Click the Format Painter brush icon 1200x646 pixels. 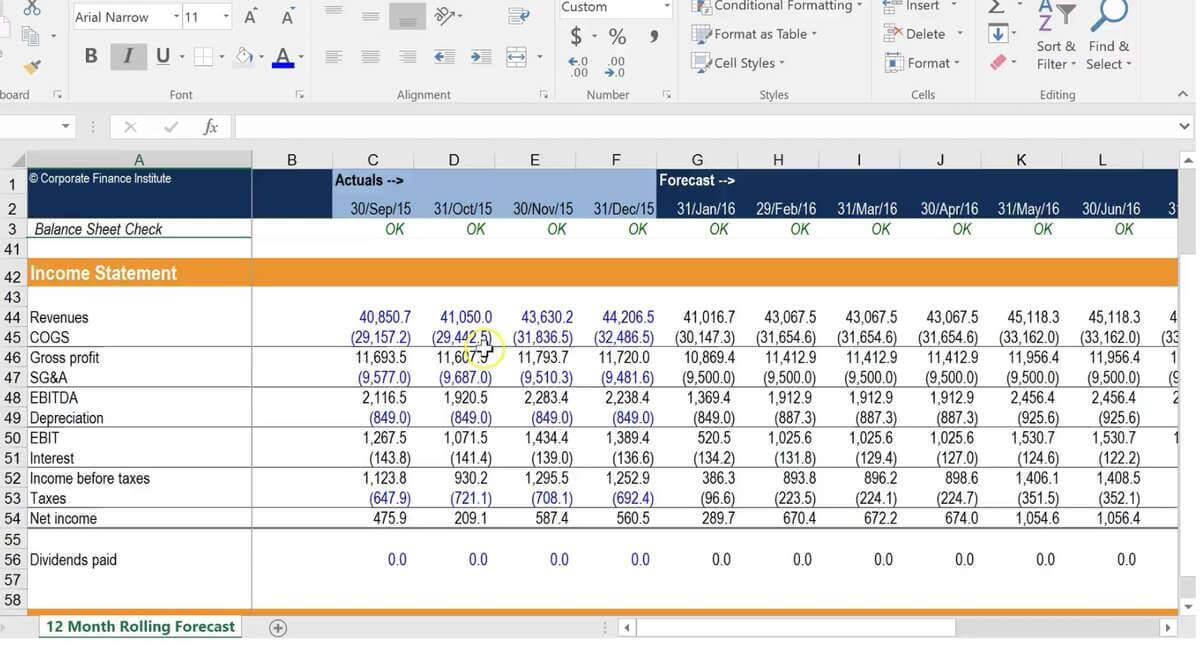click(31, 67)
